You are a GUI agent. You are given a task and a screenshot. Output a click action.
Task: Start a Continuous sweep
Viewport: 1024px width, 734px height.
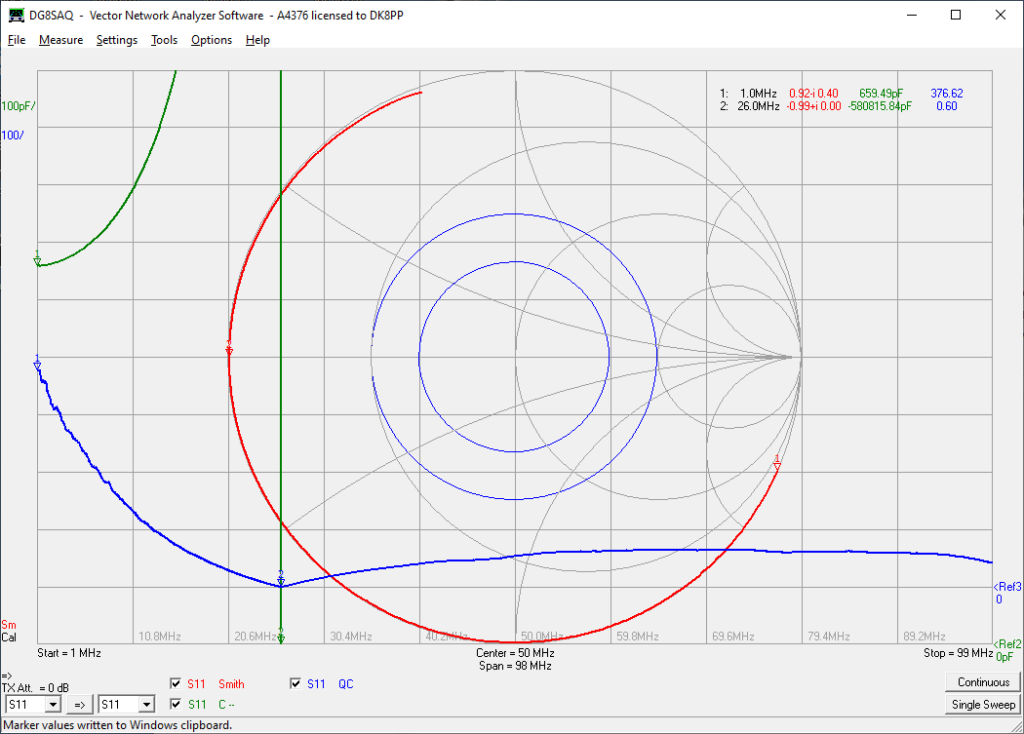983,682
